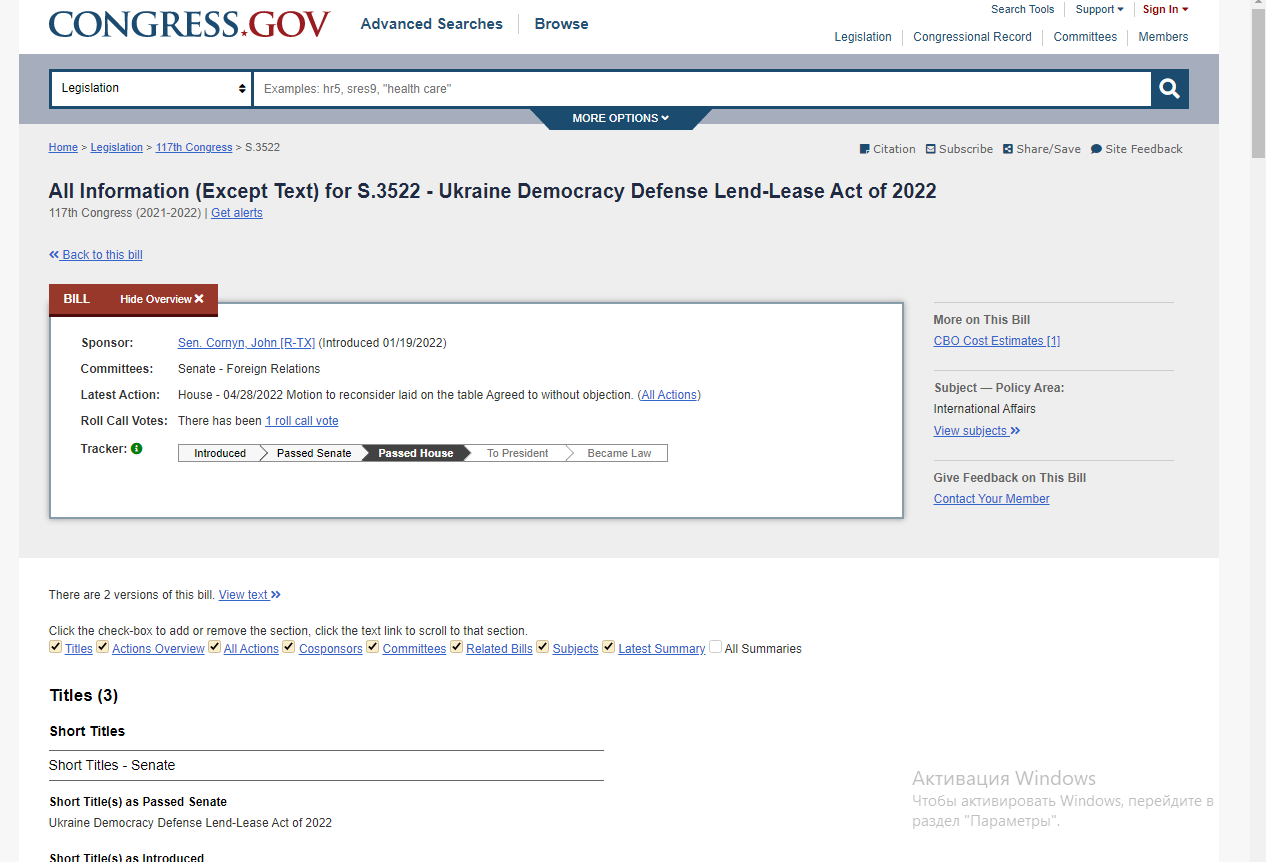Open the Legislation search scope dropdown
The height and width of the screenshot is (862, 1266).
coord(151,89)
